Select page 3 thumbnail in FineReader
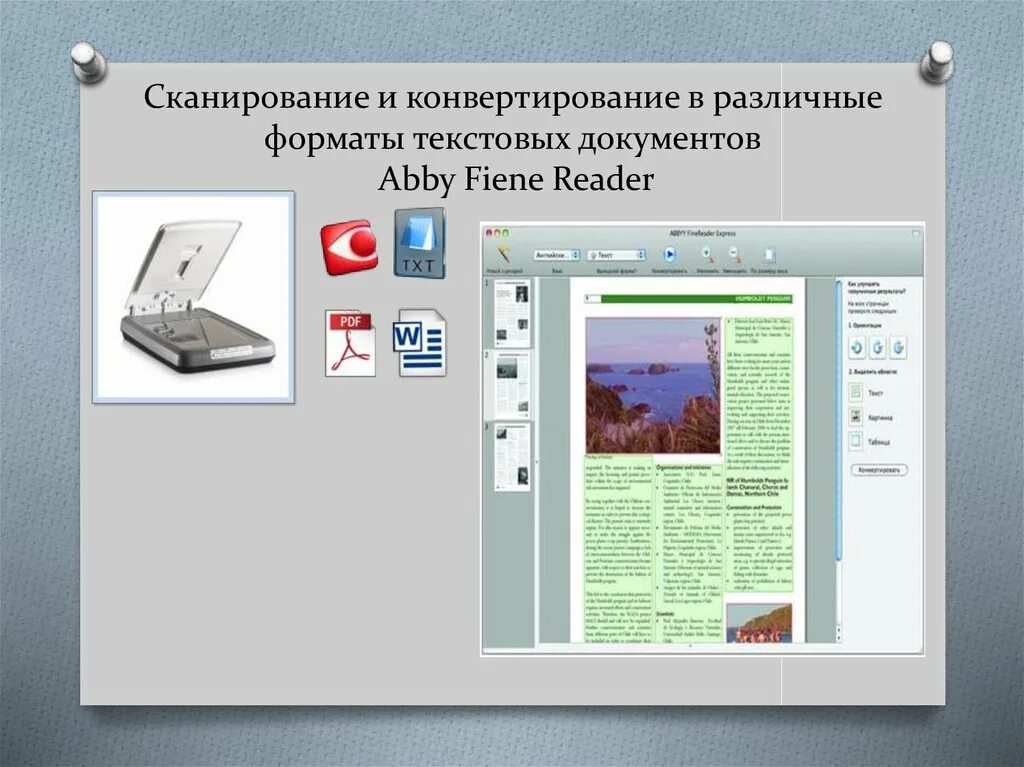Viewport: 1024px width, 767px height. coord(512,456)
